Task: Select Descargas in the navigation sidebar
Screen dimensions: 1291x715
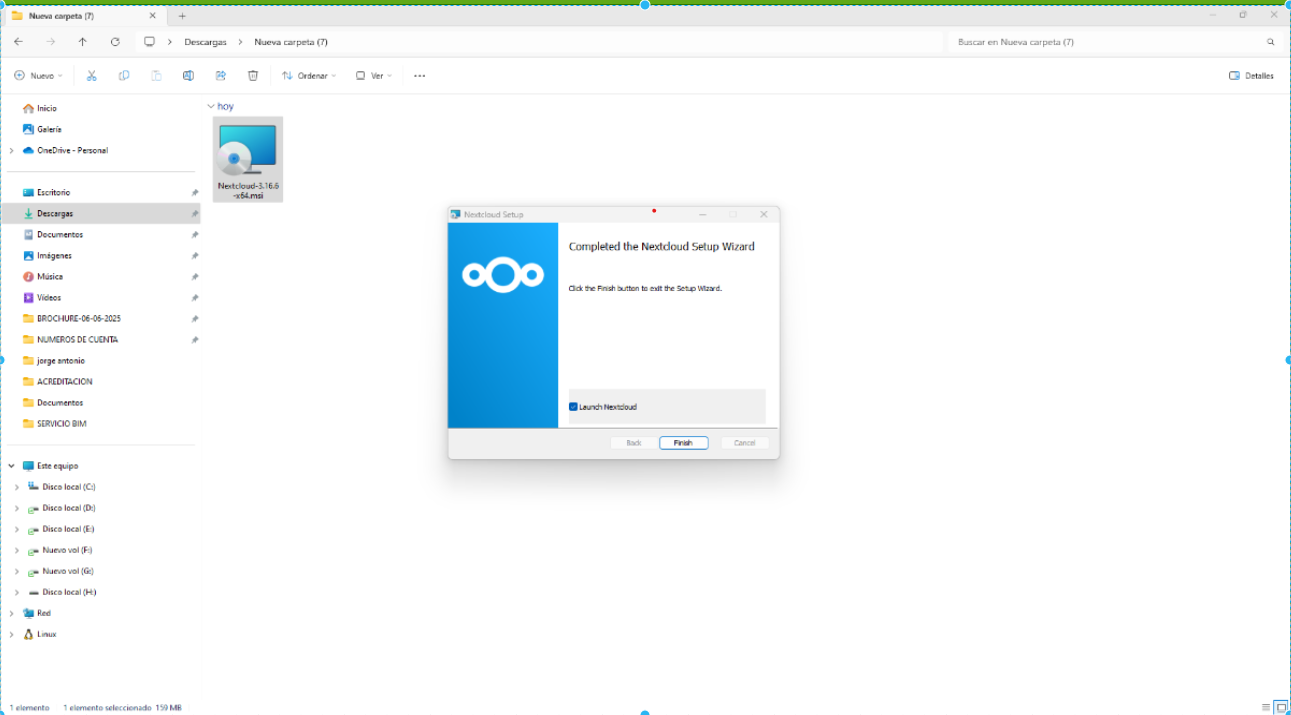Action: (x=55, y=214)
